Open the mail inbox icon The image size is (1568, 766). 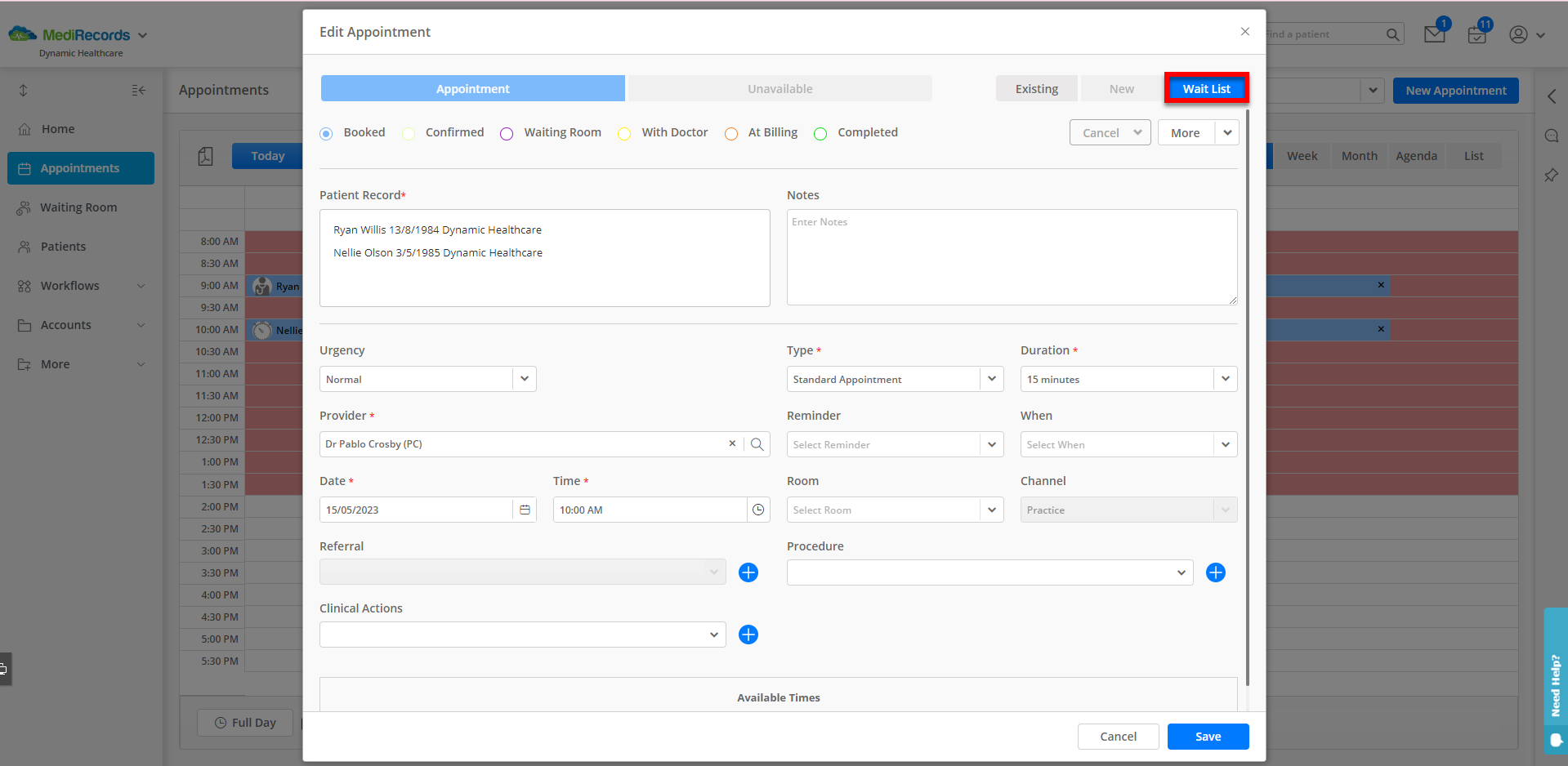[1434, 34]
